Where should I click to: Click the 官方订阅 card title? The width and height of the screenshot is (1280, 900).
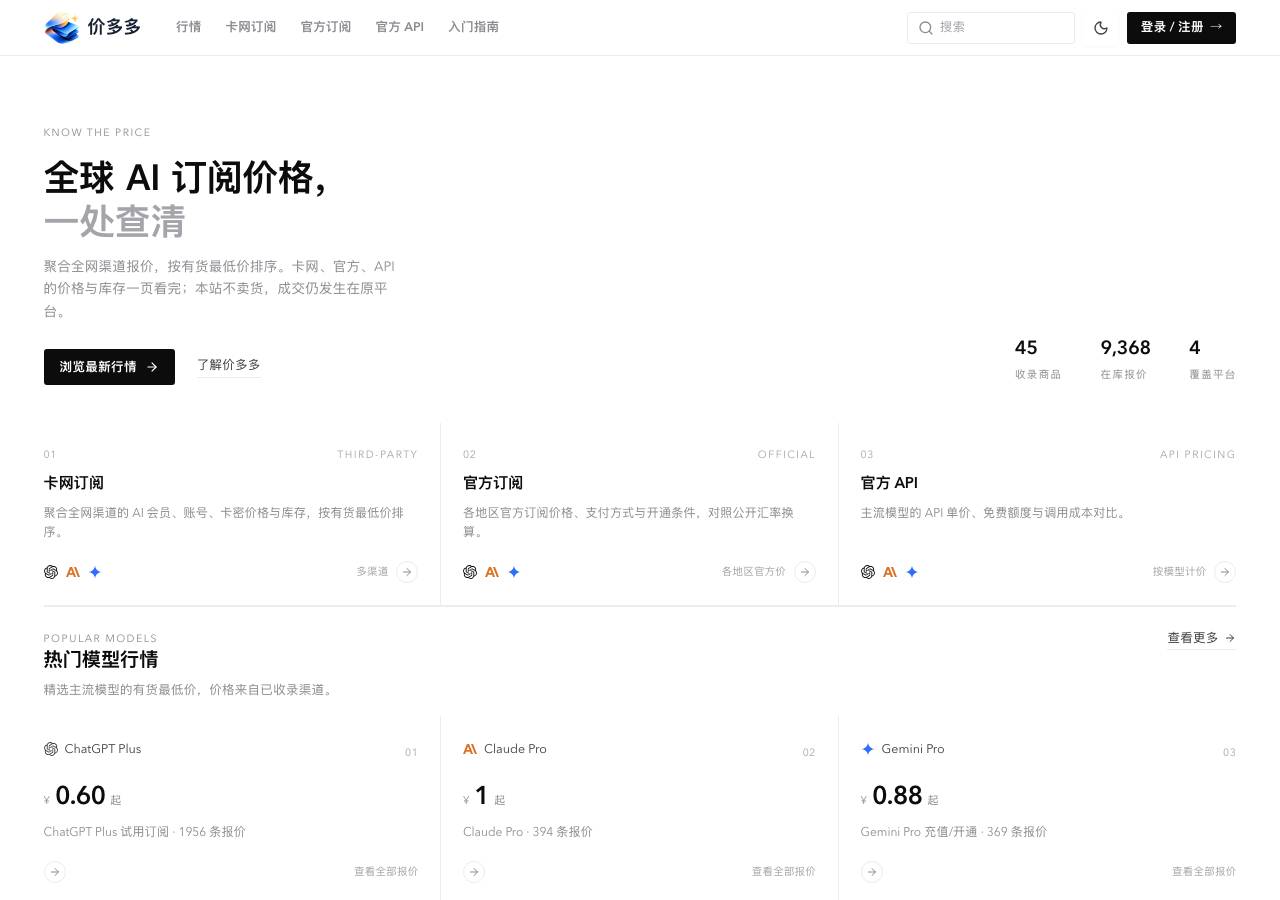tap(493, 483)
